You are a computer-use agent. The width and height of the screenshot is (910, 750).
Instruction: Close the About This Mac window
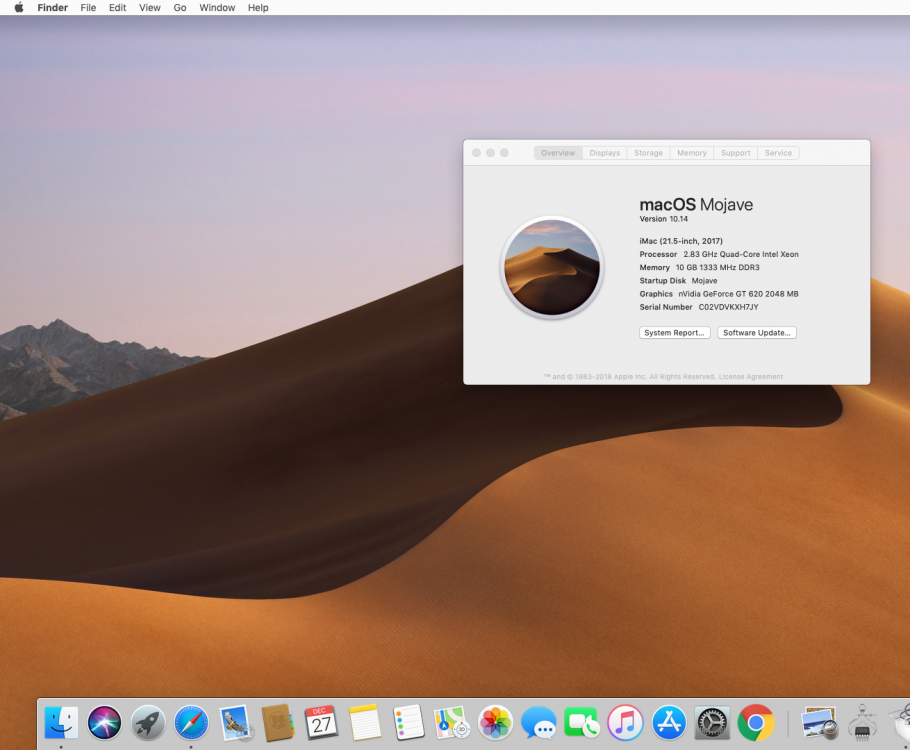tap(476, 153)
